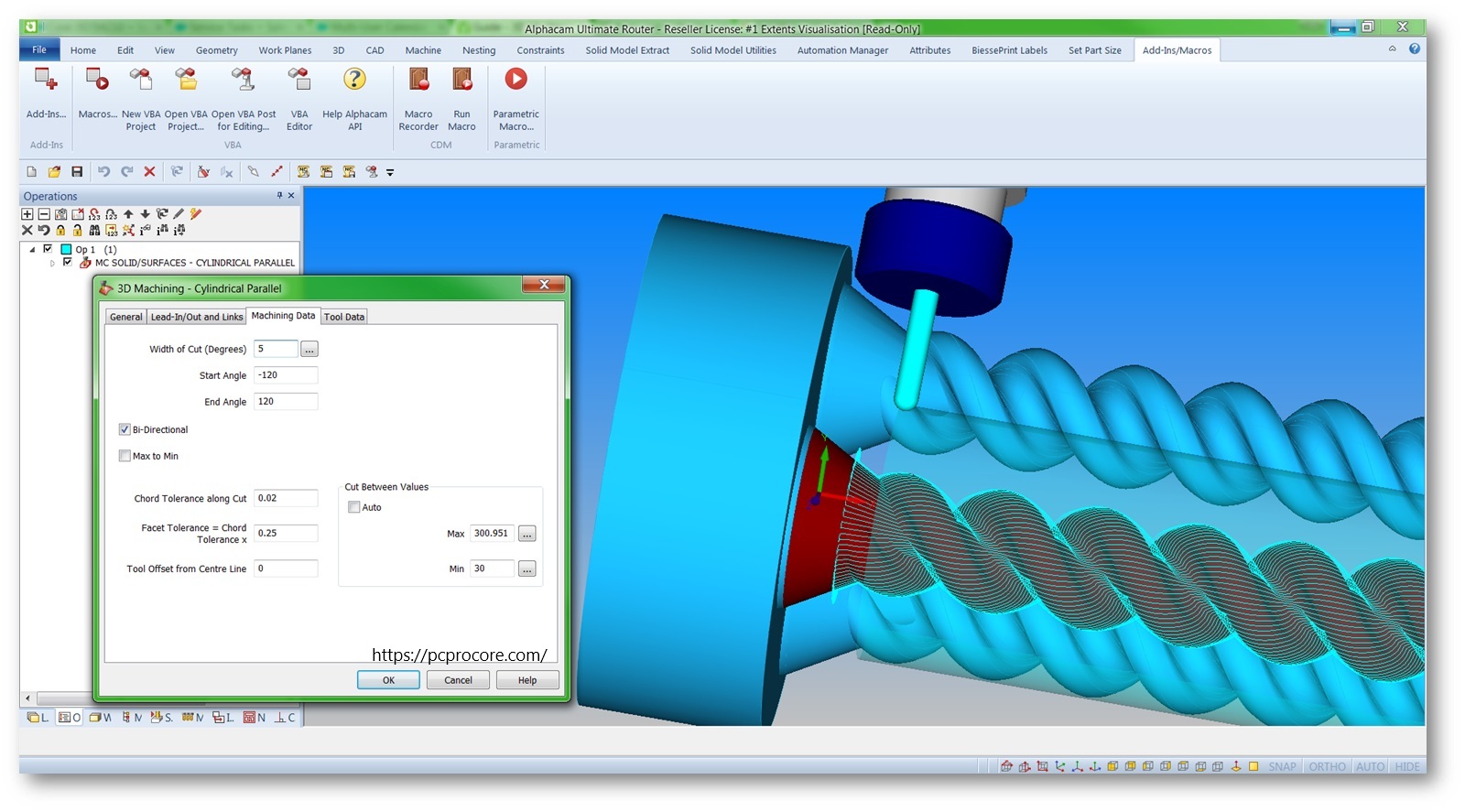Click the browse button next to Max value
The height and width of the screenshot is (812, 1465).
[527, 534]
